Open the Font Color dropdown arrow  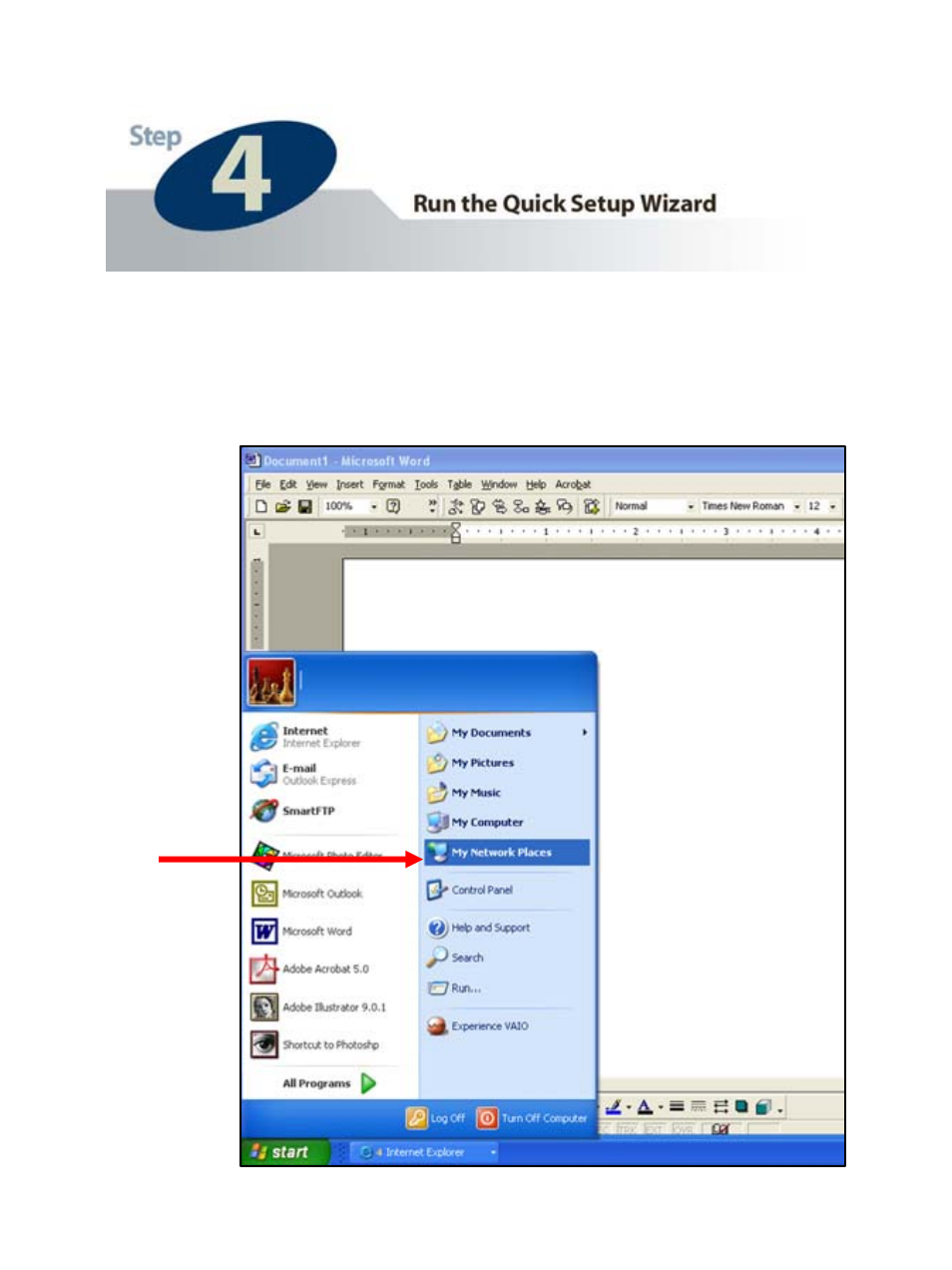coord(660,1107)
